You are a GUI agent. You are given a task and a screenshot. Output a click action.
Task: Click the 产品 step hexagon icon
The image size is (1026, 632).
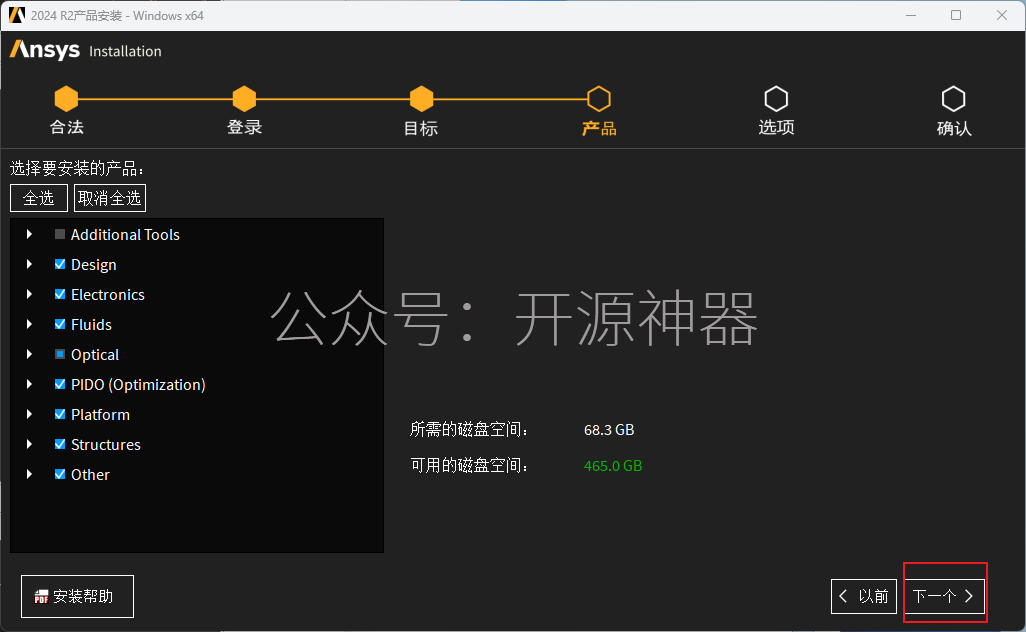[x=599, y=99]
